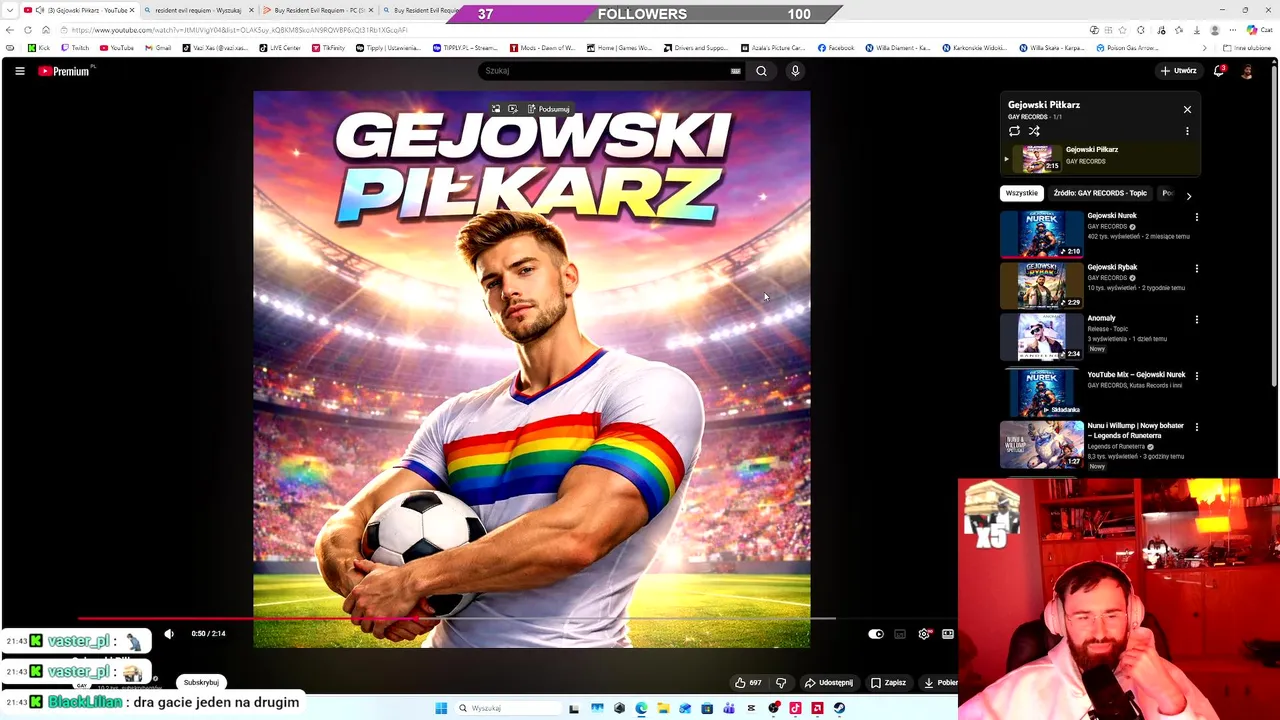Click the Utwórz create button
Screen dimensions: 1280x720
tap(1179, 71)
